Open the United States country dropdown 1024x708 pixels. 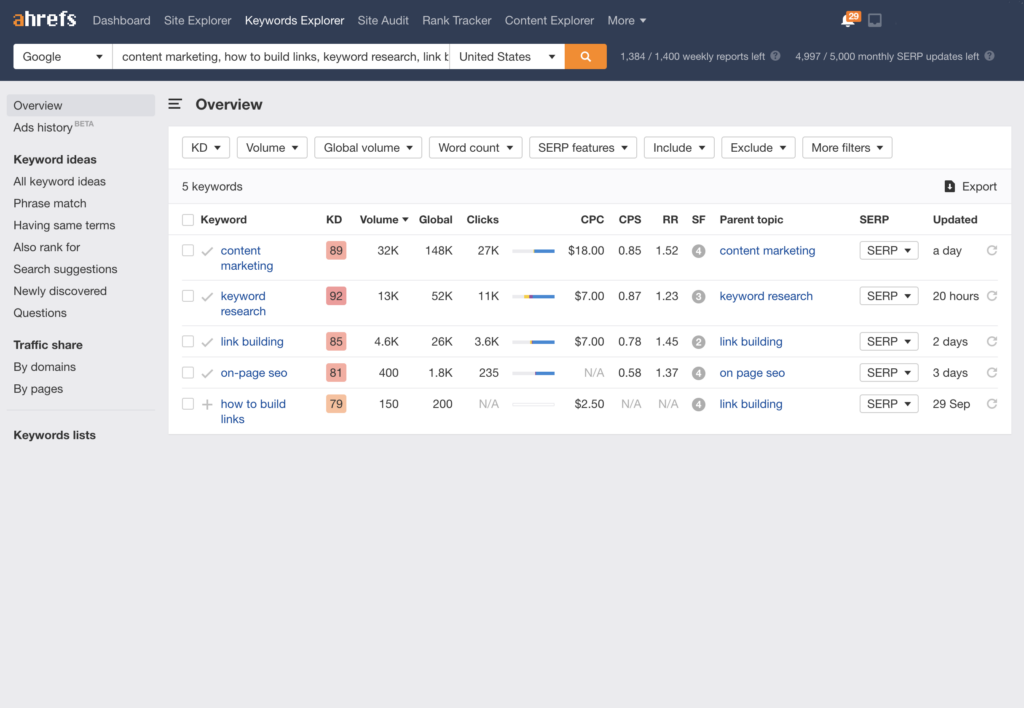(x=507, y=57)
